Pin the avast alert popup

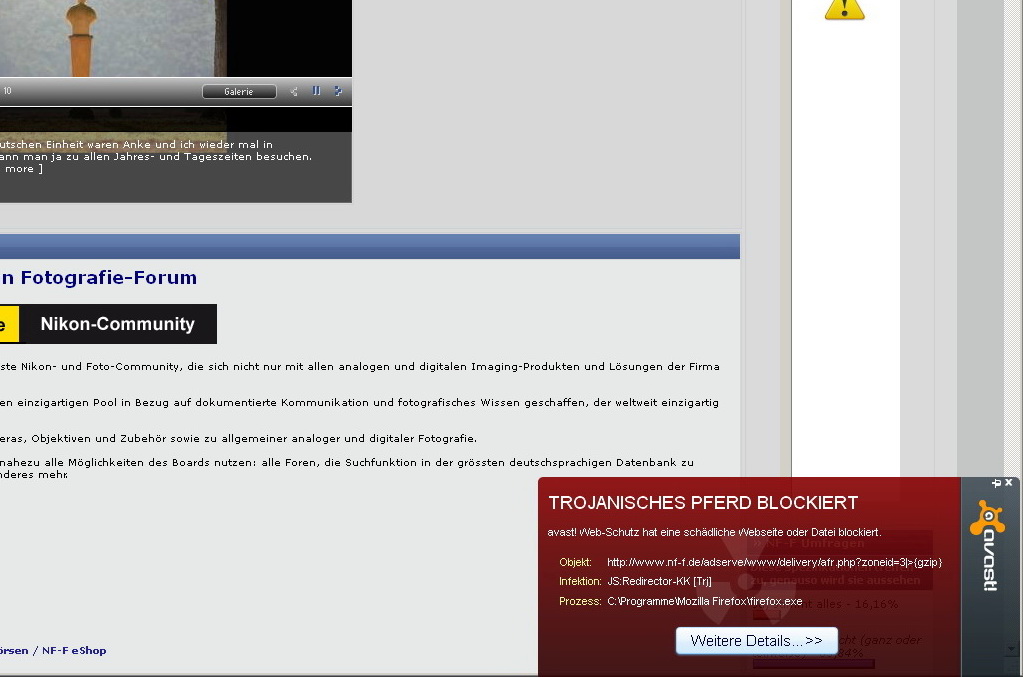tap(996, 483)
